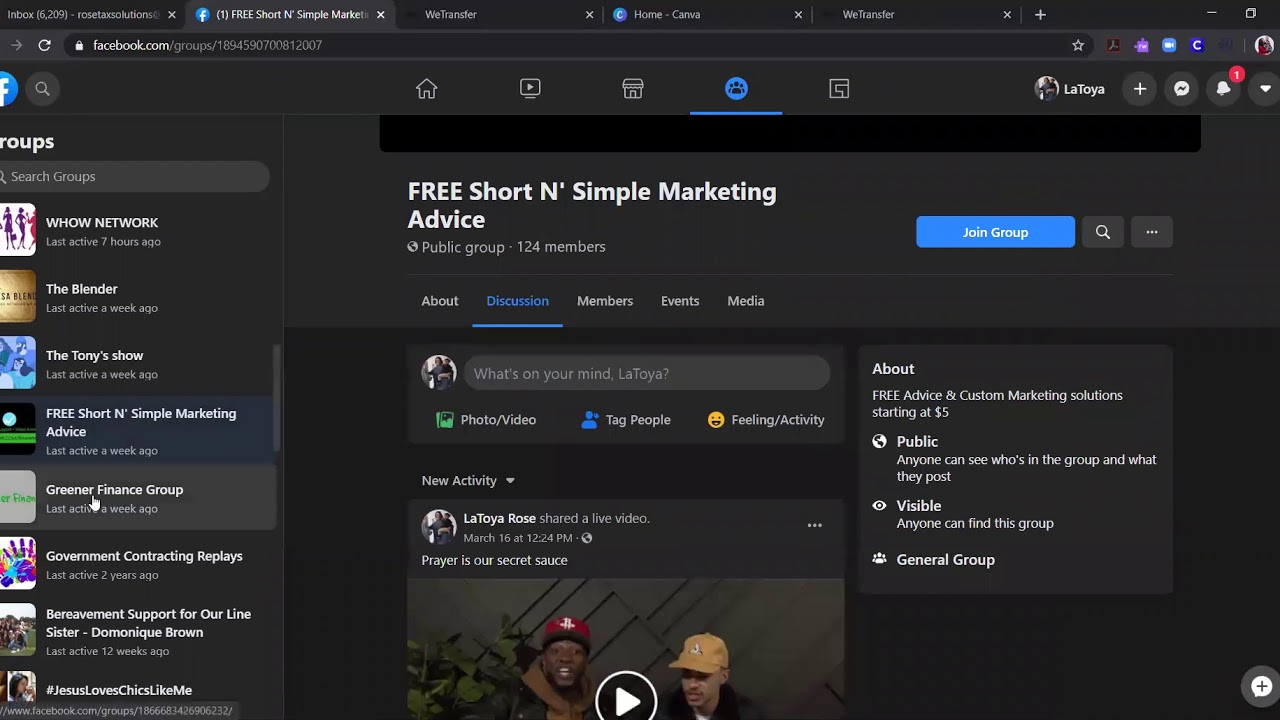Search within this group icon

coord(1103,232)
